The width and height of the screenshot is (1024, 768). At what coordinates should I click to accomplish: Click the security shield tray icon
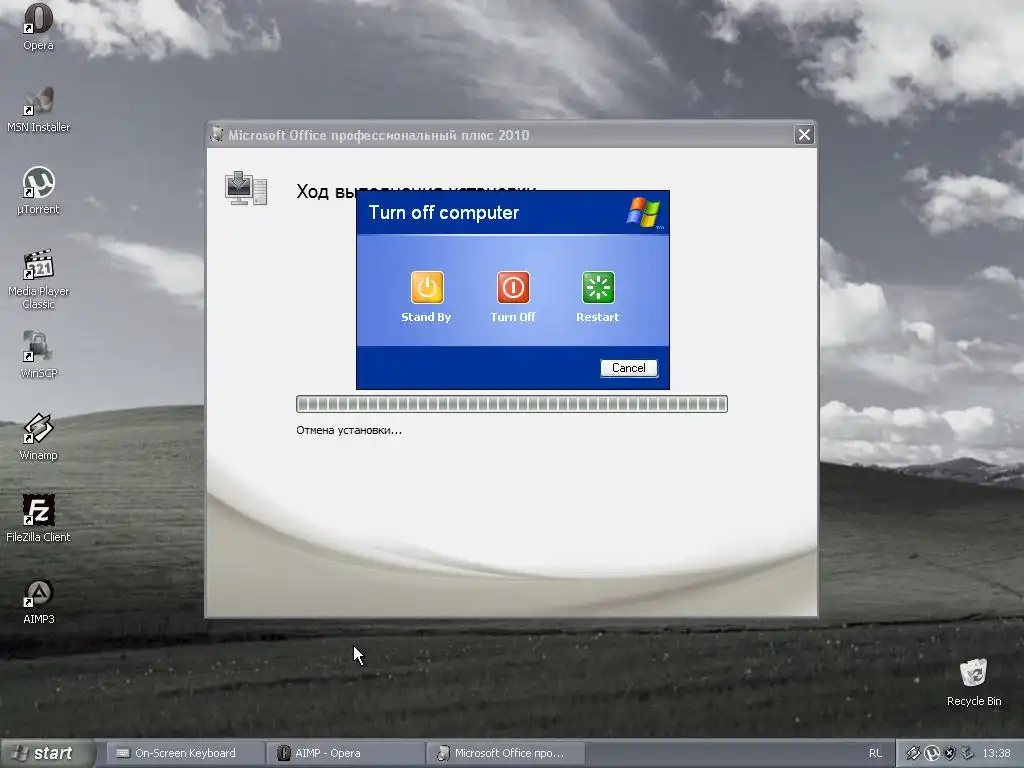pos(950,753)
